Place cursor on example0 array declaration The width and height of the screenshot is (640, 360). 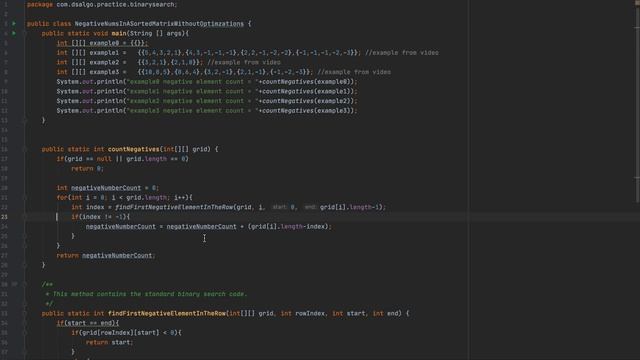click(102, 43)
